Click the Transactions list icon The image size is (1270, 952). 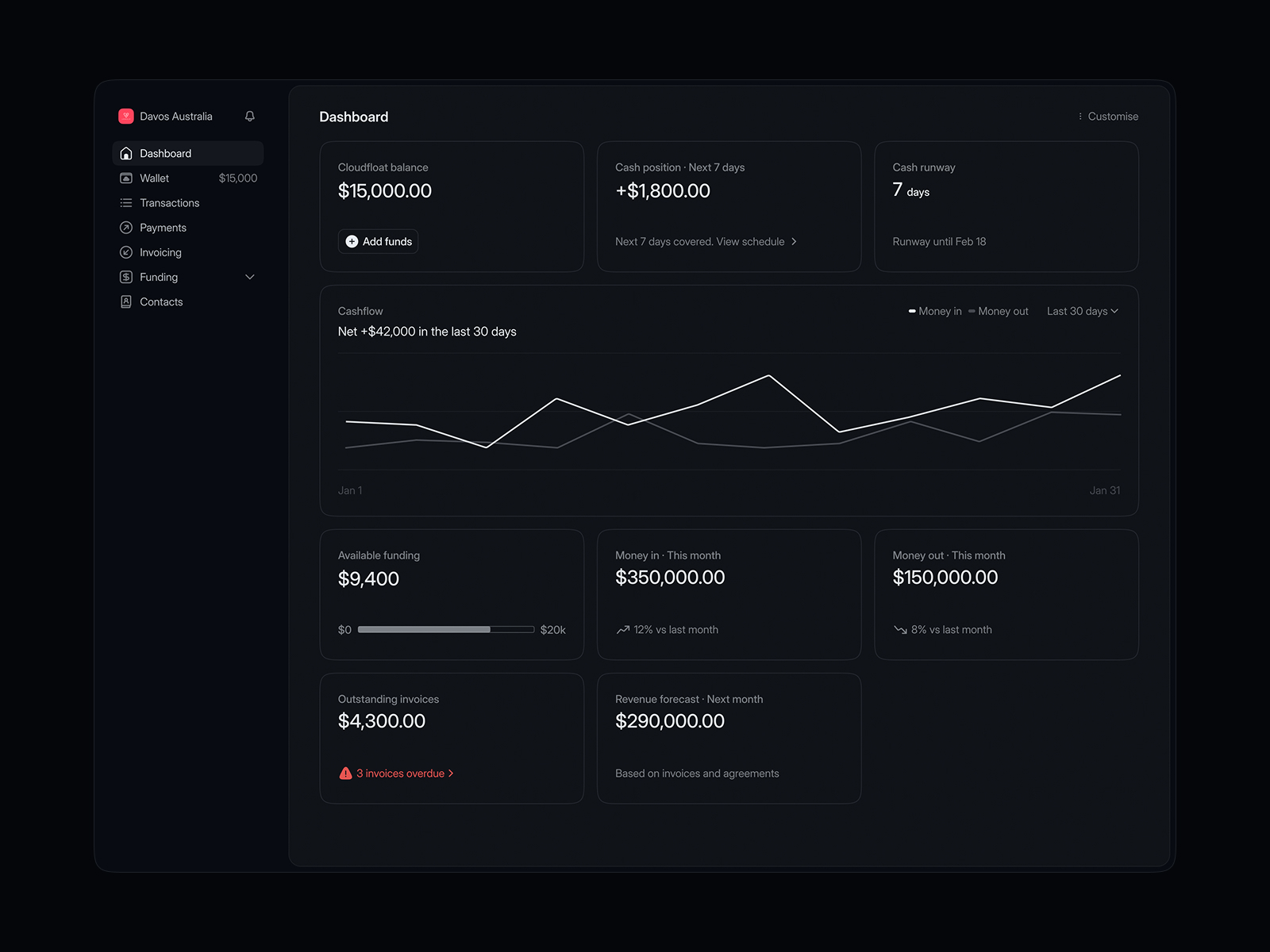point(126,203)
